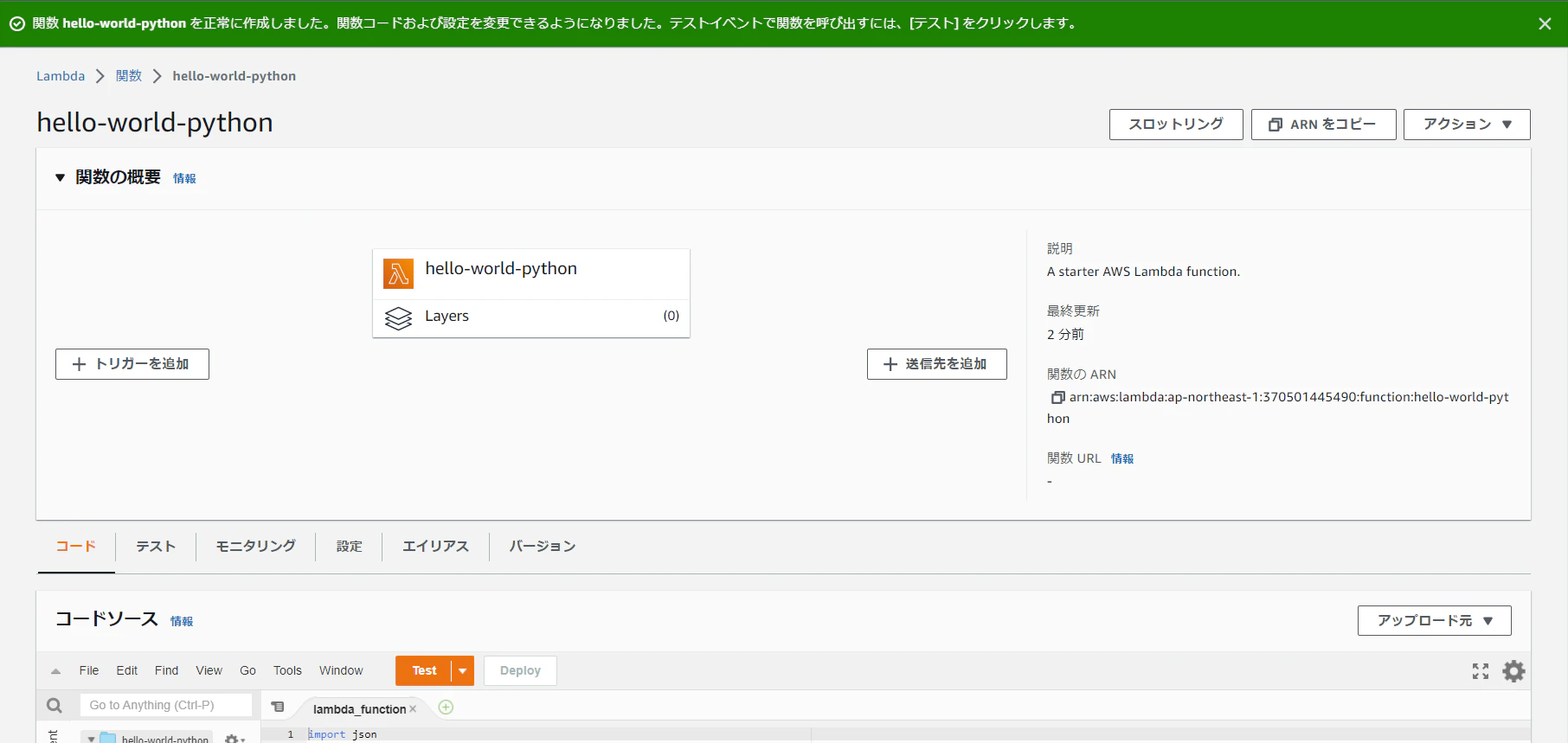Open the Lambda breadcrumb link
The width and height of the screenshot is (1568, 743).
click(61, 76)
